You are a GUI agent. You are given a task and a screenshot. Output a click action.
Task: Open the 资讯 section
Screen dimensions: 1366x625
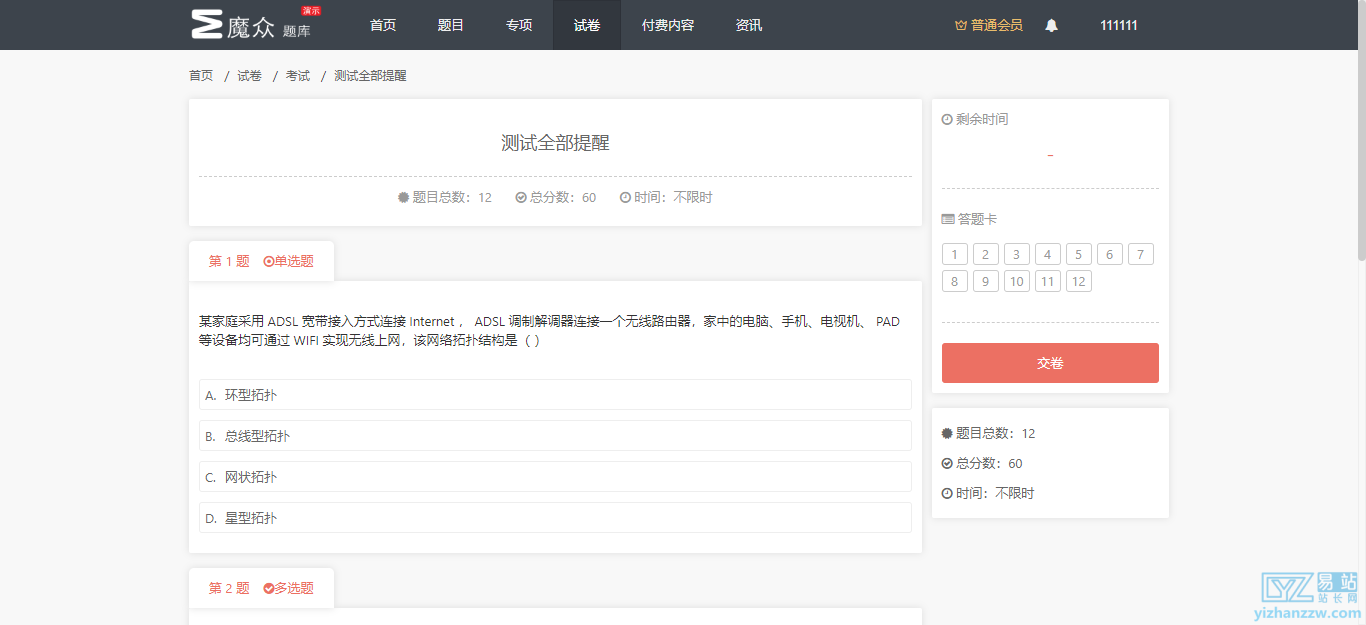(748, 25)
